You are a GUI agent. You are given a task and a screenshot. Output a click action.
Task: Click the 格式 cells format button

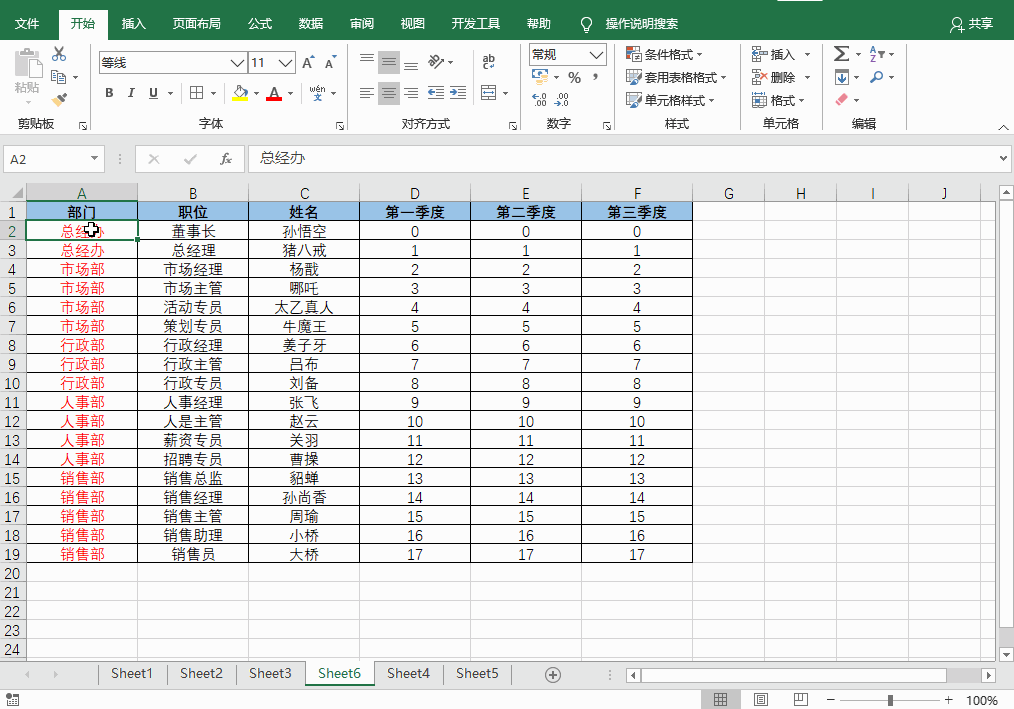click(x=778, y=100)
